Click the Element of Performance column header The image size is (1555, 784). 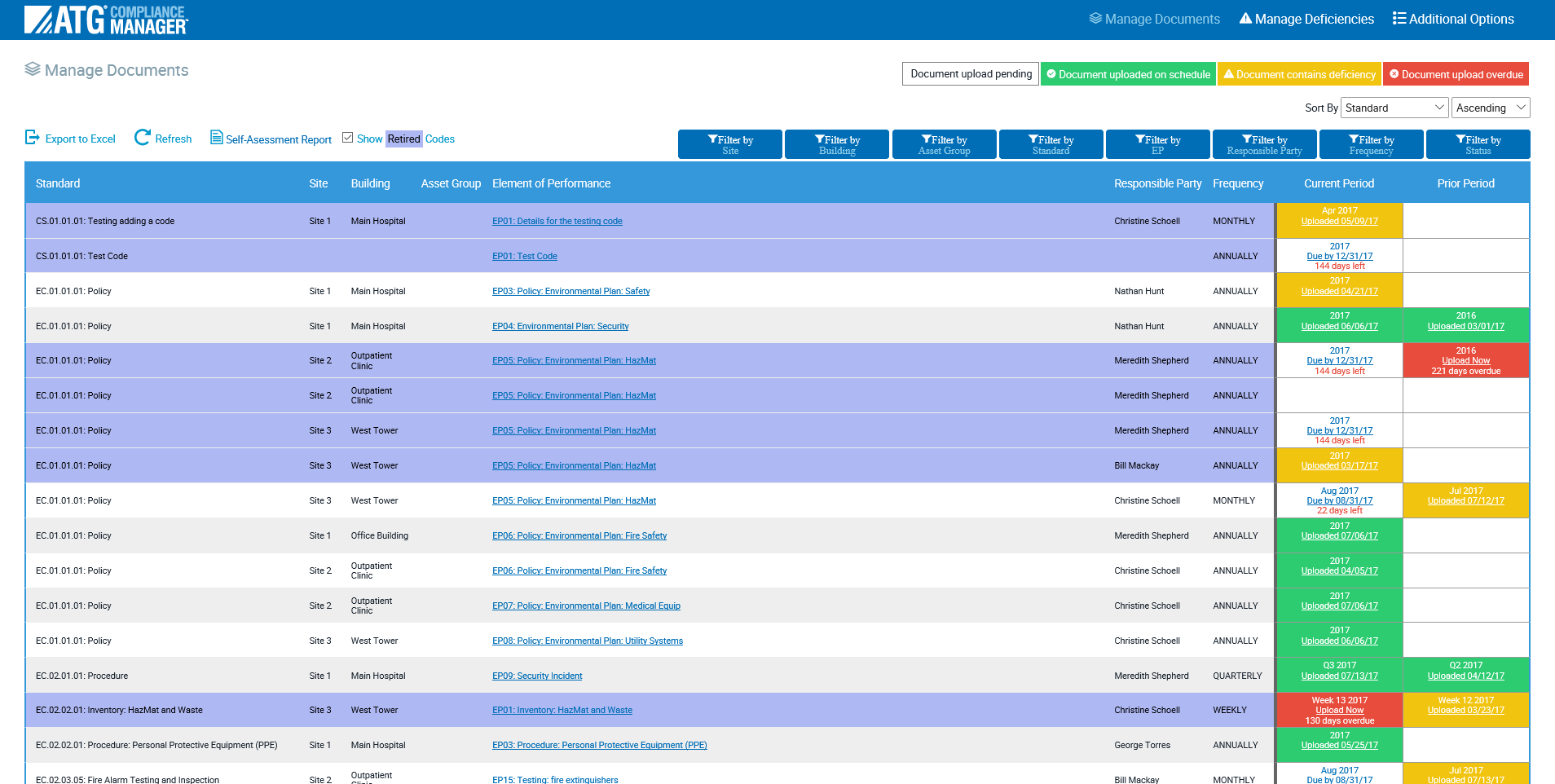point(551,183)
